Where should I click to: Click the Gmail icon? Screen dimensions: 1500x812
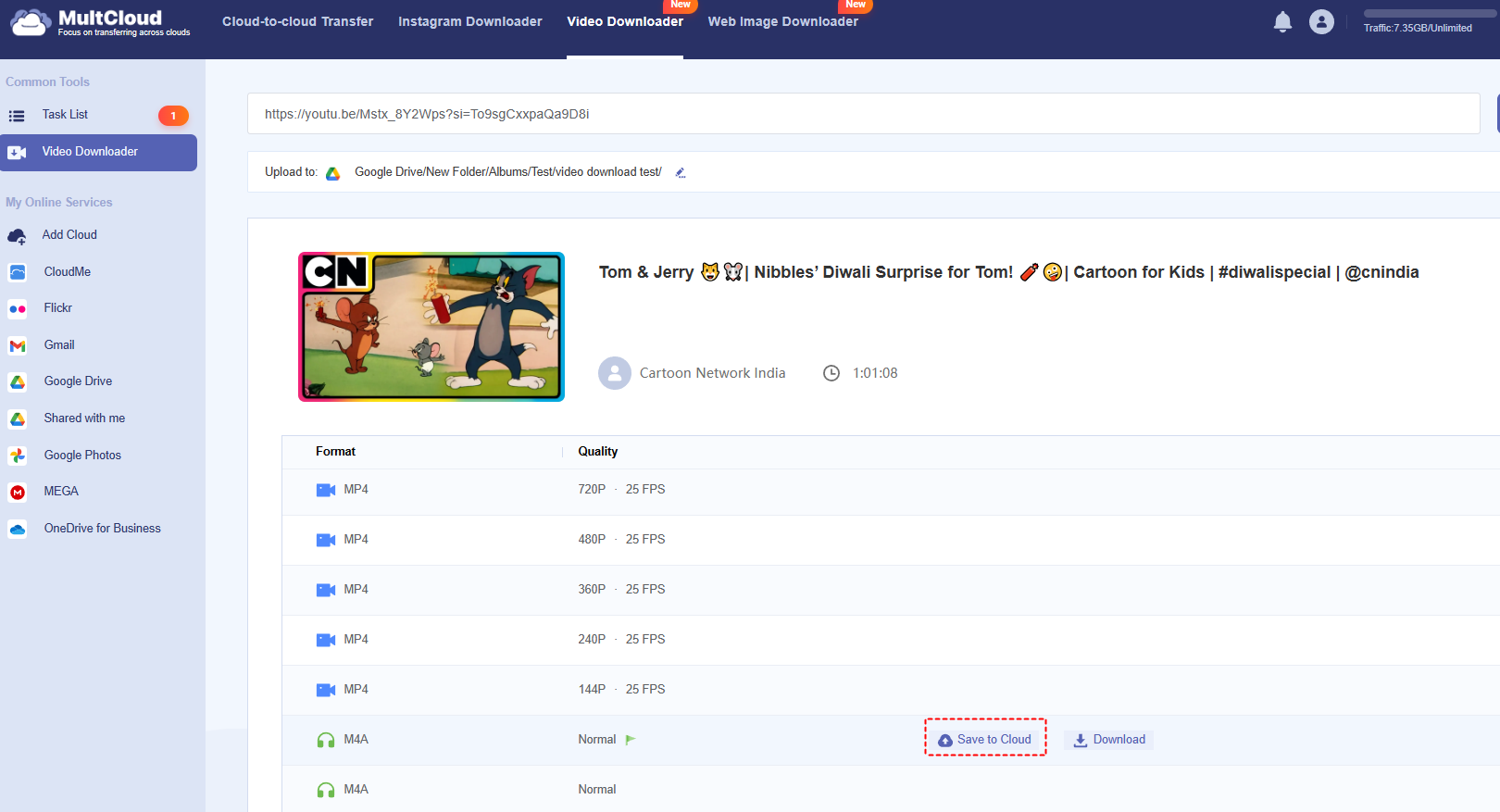18,345
